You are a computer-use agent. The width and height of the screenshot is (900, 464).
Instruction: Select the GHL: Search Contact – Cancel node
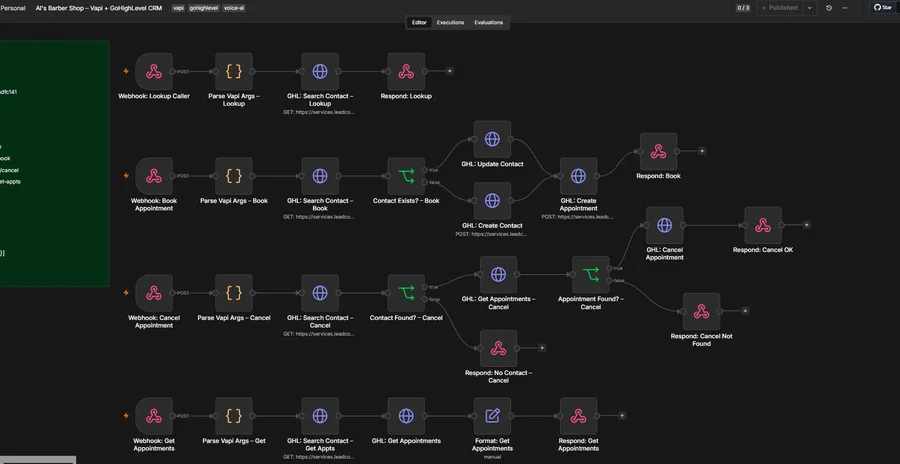320,293
